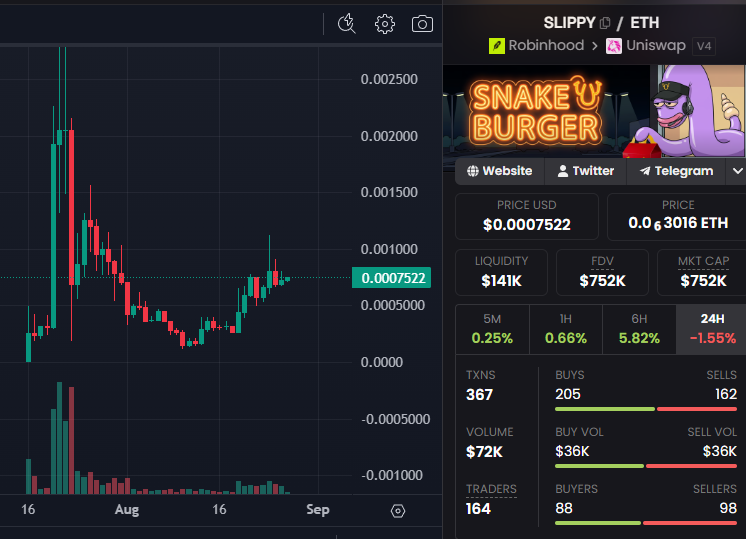
Task: Click the LIQUIDITY $141K box
Action: [501, 273]
